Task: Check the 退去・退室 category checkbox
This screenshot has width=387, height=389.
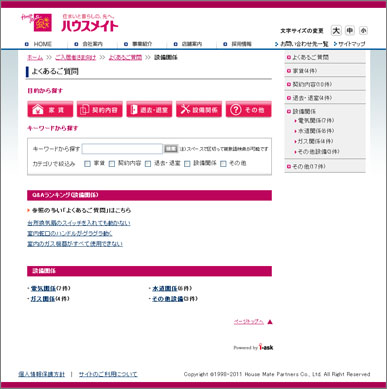Action: click(x=148, y=164)
